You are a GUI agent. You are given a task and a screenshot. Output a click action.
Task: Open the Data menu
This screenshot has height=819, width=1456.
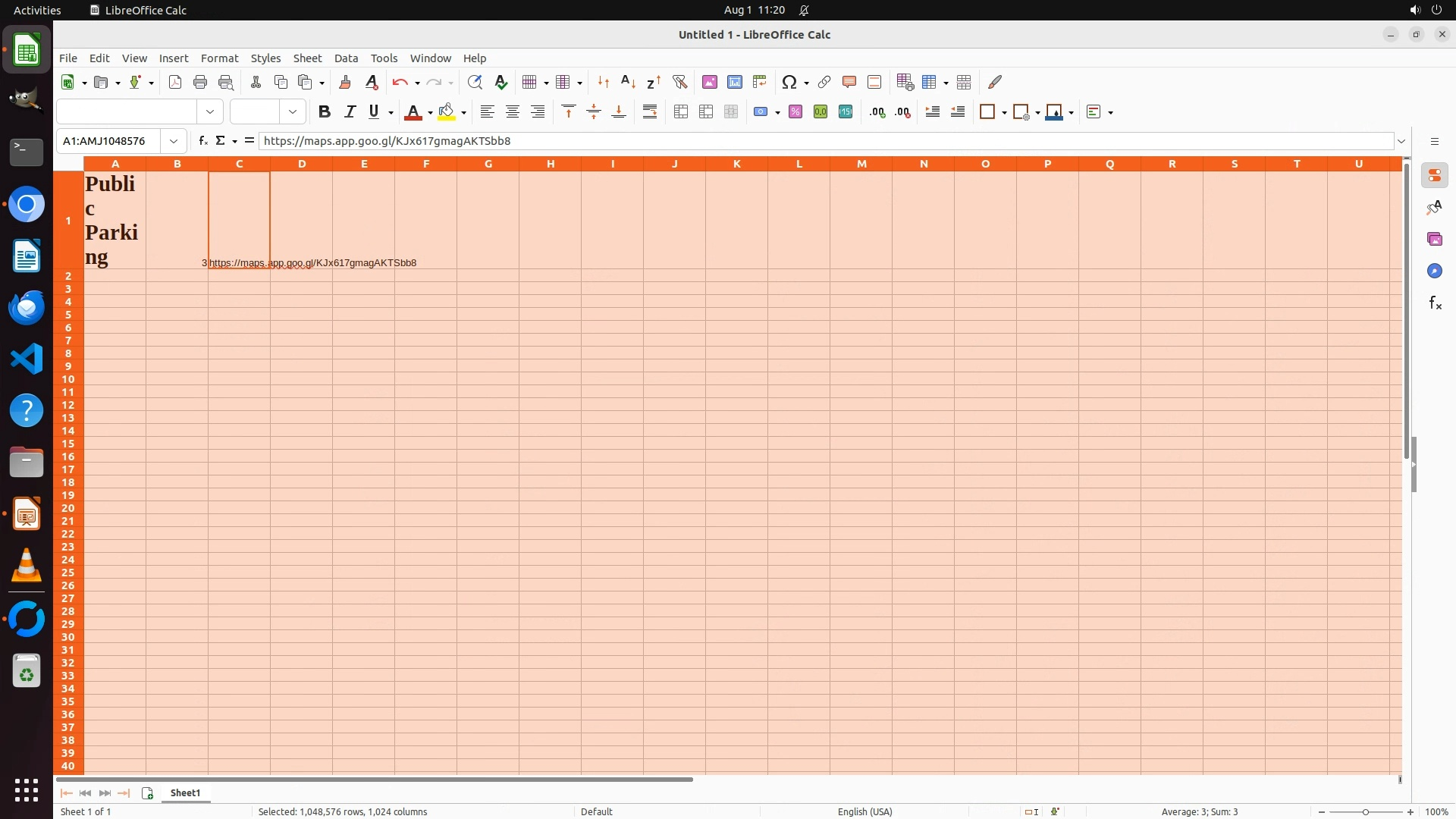[x=346, y=58]
